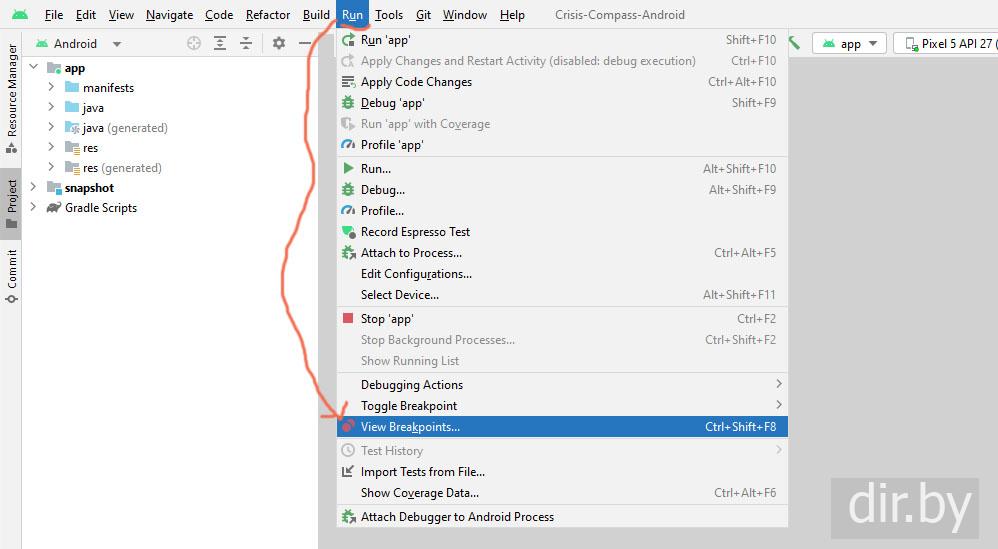Screen dimensions: 998x549
Task: Expand the snapshot module
Action: [34, 187]
